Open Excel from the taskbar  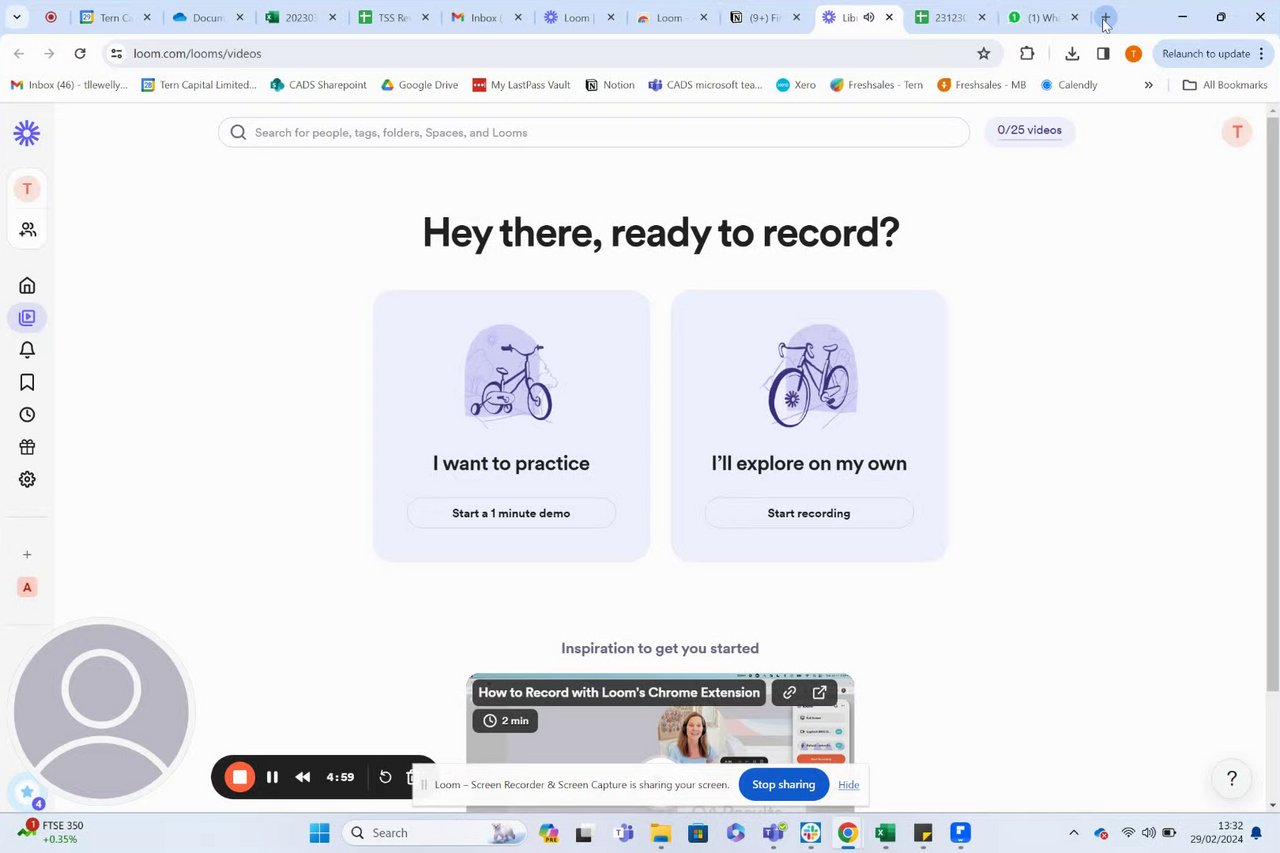[x=884, y=832]
